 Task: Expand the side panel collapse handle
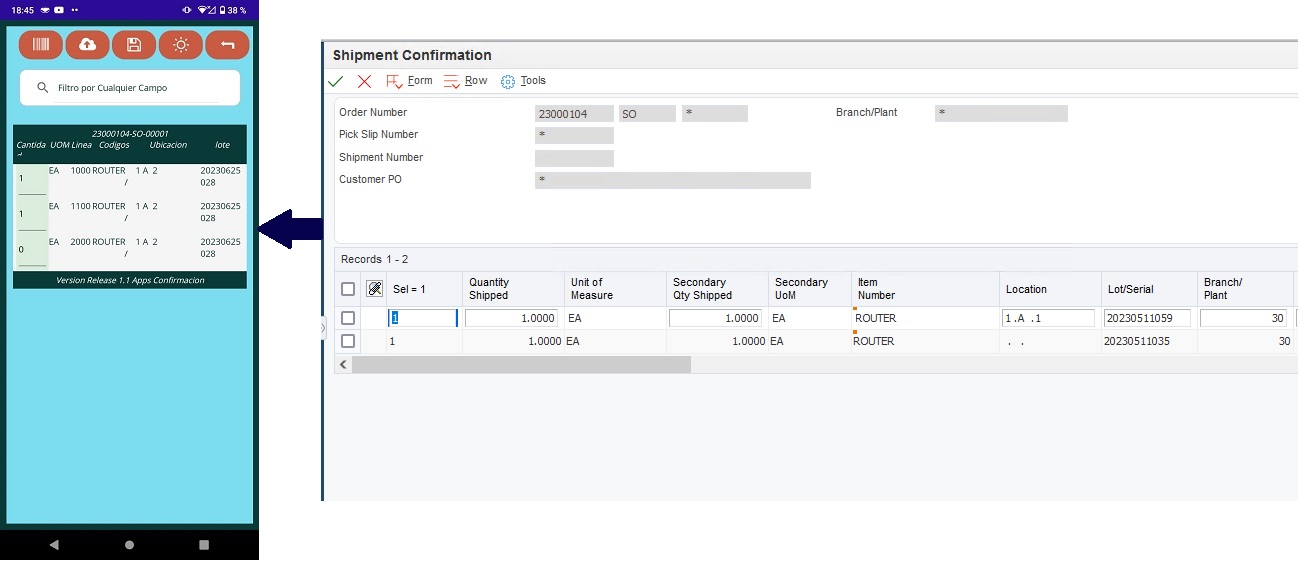[x=323, y=328]
